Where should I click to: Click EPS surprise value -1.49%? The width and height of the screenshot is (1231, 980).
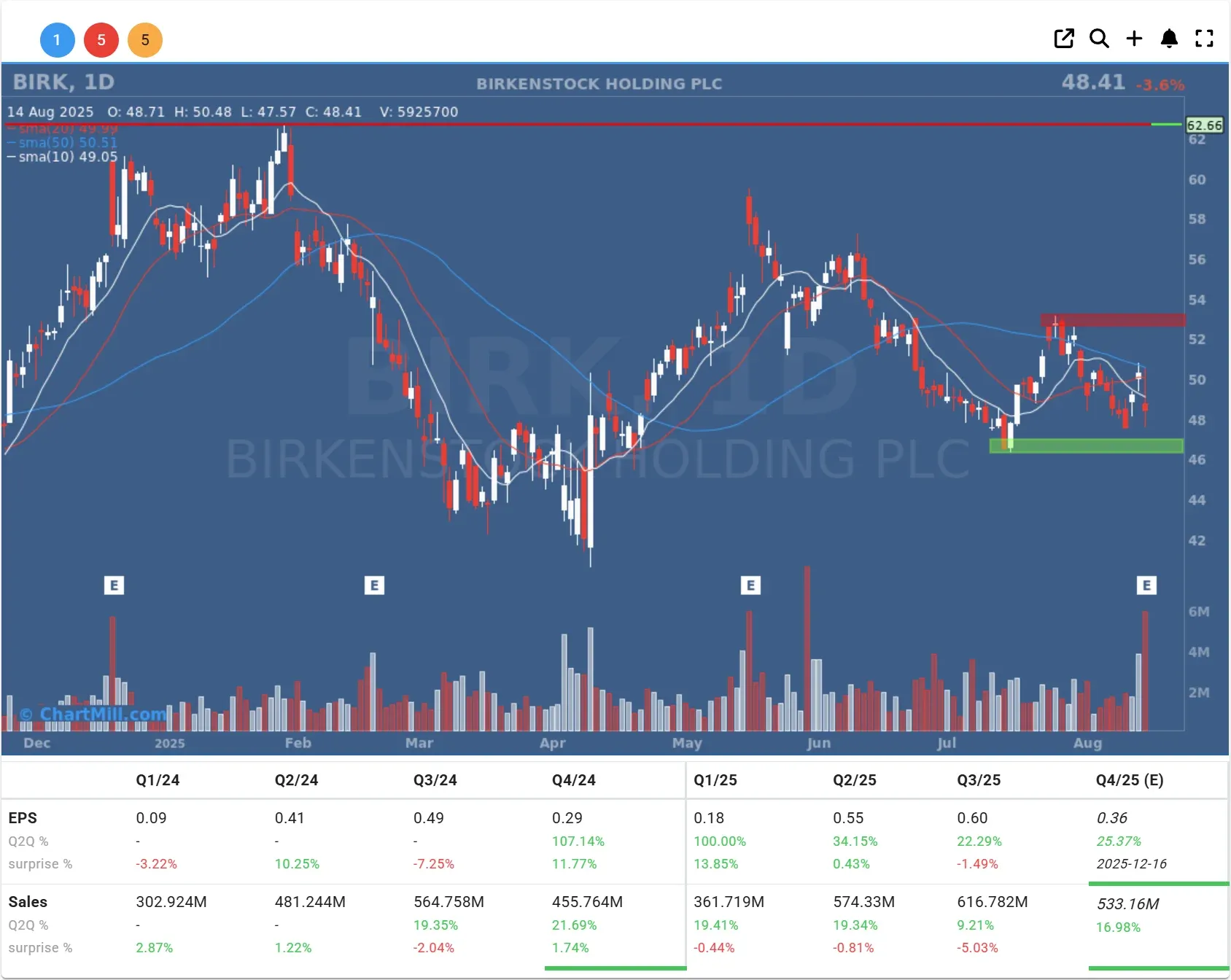(x=977, y=864)
